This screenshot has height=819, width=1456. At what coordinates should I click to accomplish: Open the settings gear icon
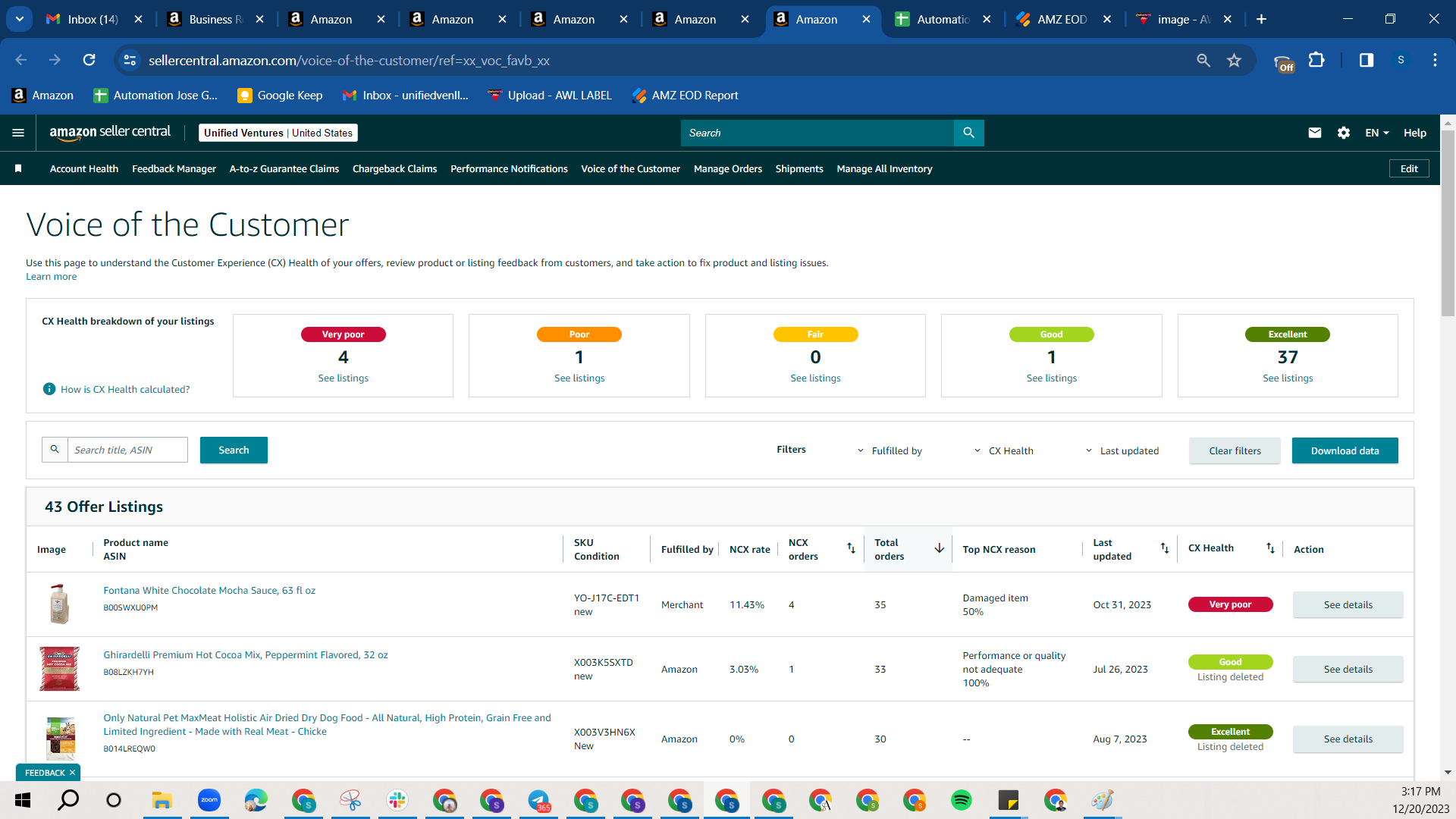pos(1343,133)
